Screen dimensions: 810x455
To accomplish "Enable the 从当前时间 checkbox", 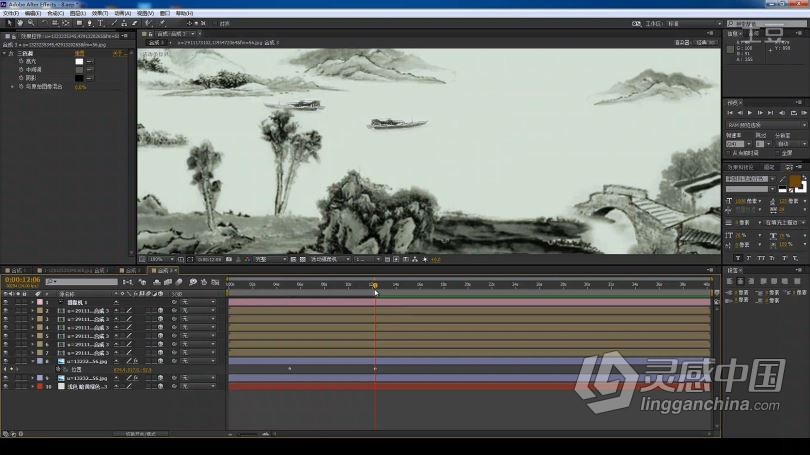I will pos(729,153).
